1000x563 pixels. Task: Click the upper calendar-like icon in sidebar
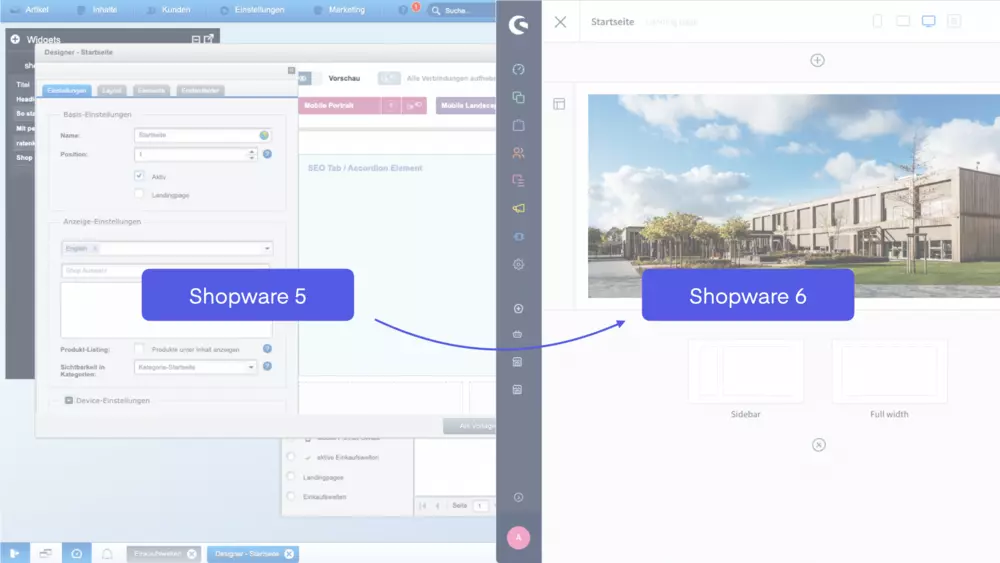[517, 362]
